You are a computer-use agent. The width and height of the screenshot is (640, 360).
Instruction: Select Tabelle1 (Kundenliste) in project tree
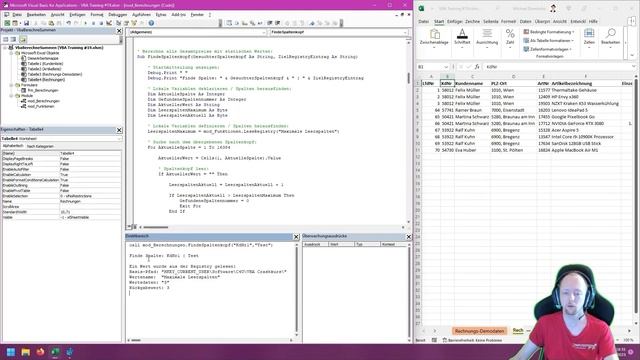45,64
